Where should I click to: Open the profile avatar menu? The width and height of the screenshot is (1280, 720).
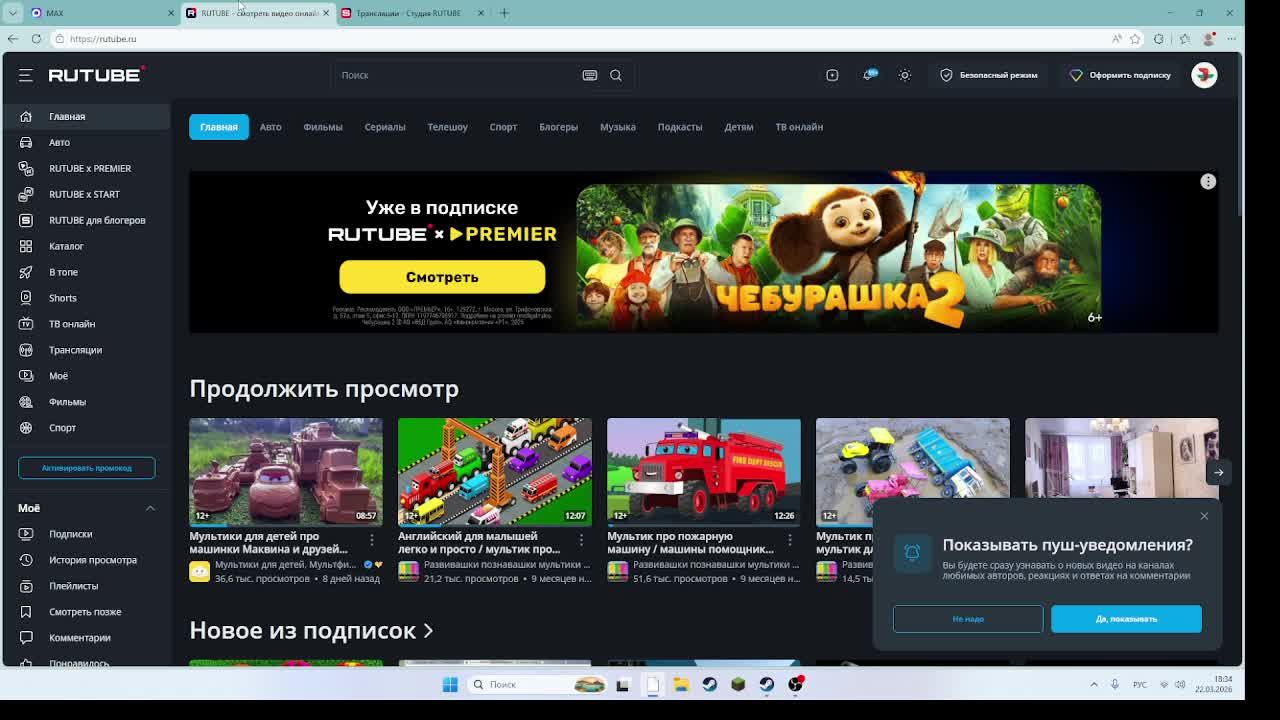click(x=1204, y=75)
